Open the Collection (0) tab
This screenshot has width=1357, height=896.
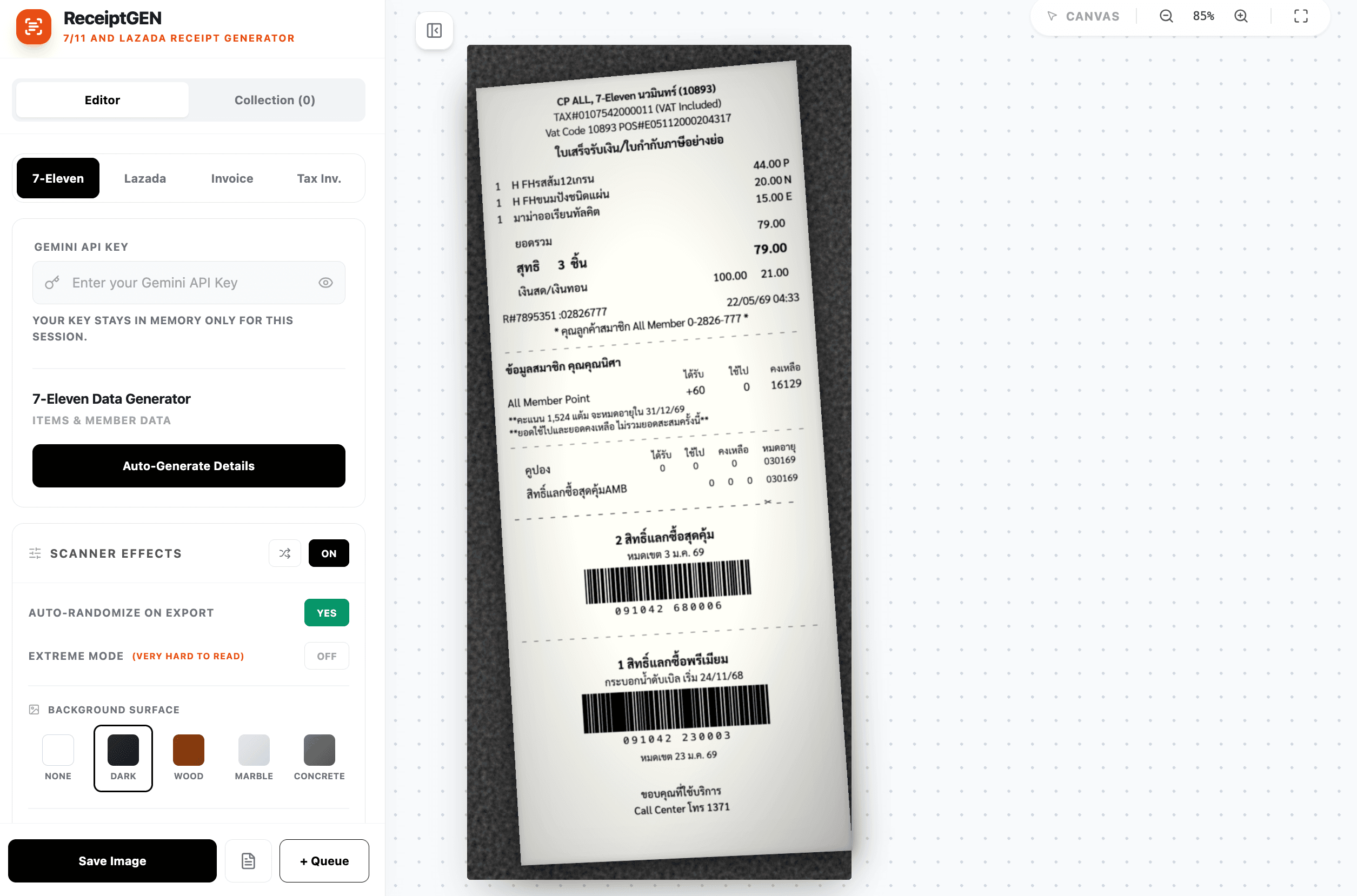(x=275, y=100)
